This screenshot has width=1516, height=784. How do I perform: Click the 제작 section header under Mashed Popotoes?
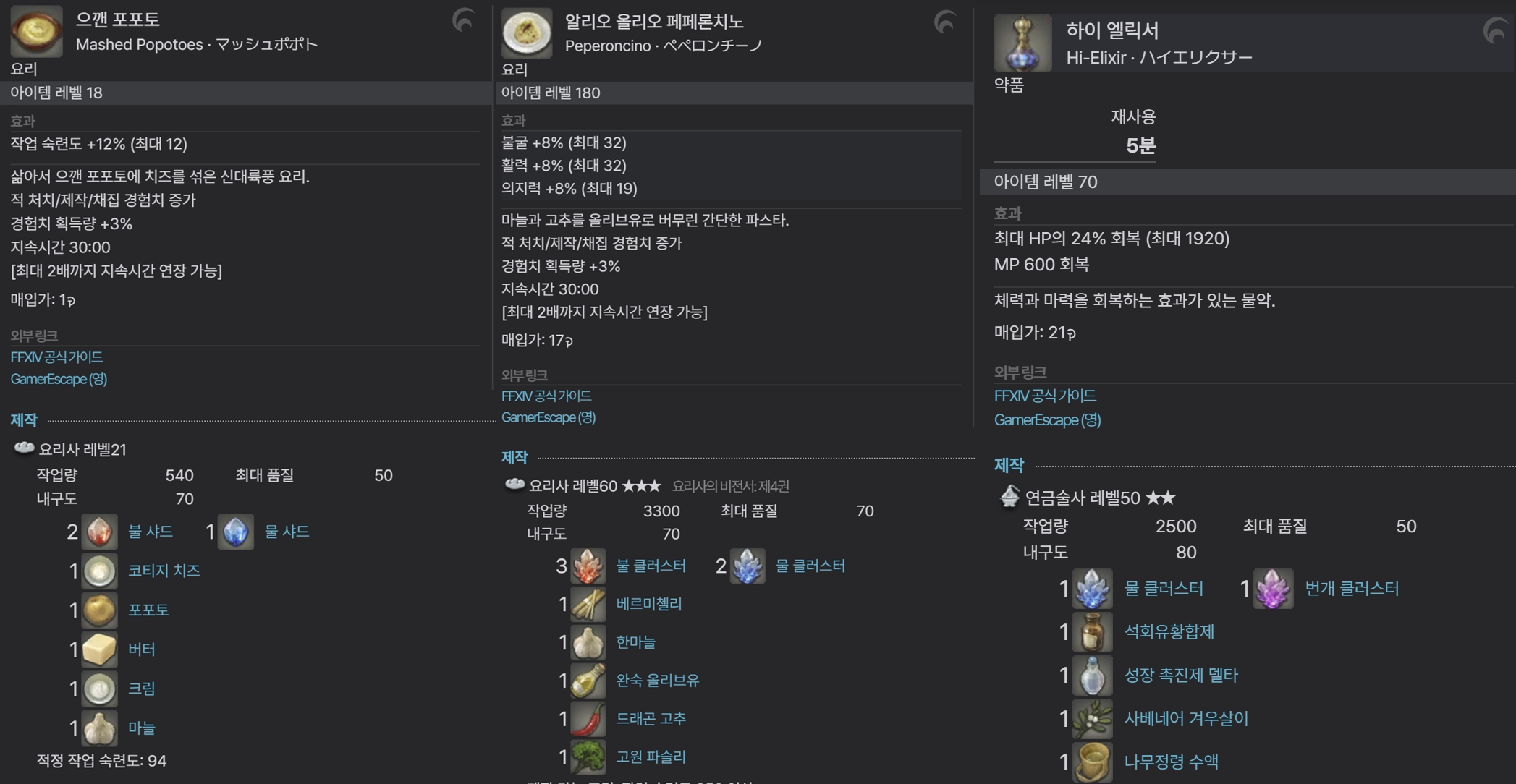click(x=24, y=420)
